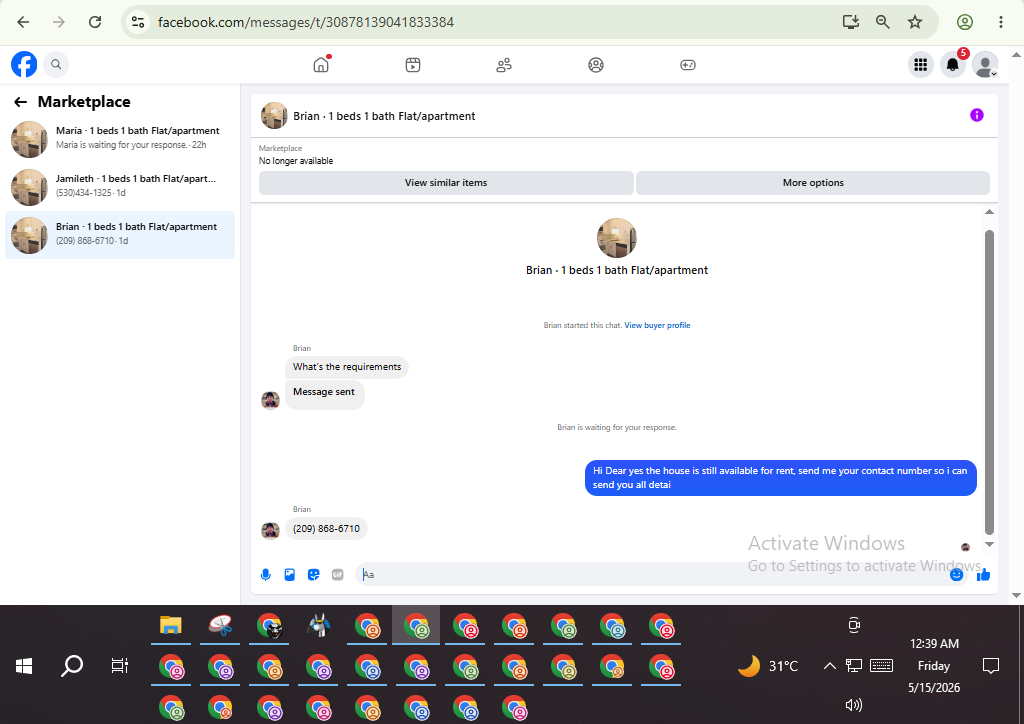Screen dimensions: 1024x724
Task: Click the chat vertical scrollbar thumb
Action: [x=989, y=382]
